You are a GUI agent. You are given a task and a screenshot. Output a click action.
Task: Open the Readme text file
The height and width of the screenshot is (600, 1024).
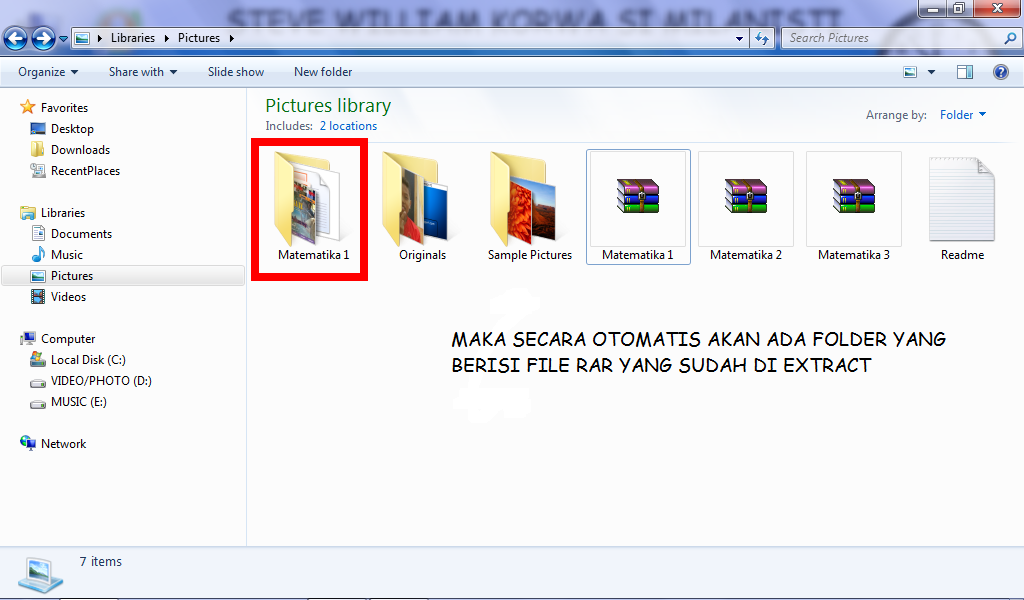(961, 200)
